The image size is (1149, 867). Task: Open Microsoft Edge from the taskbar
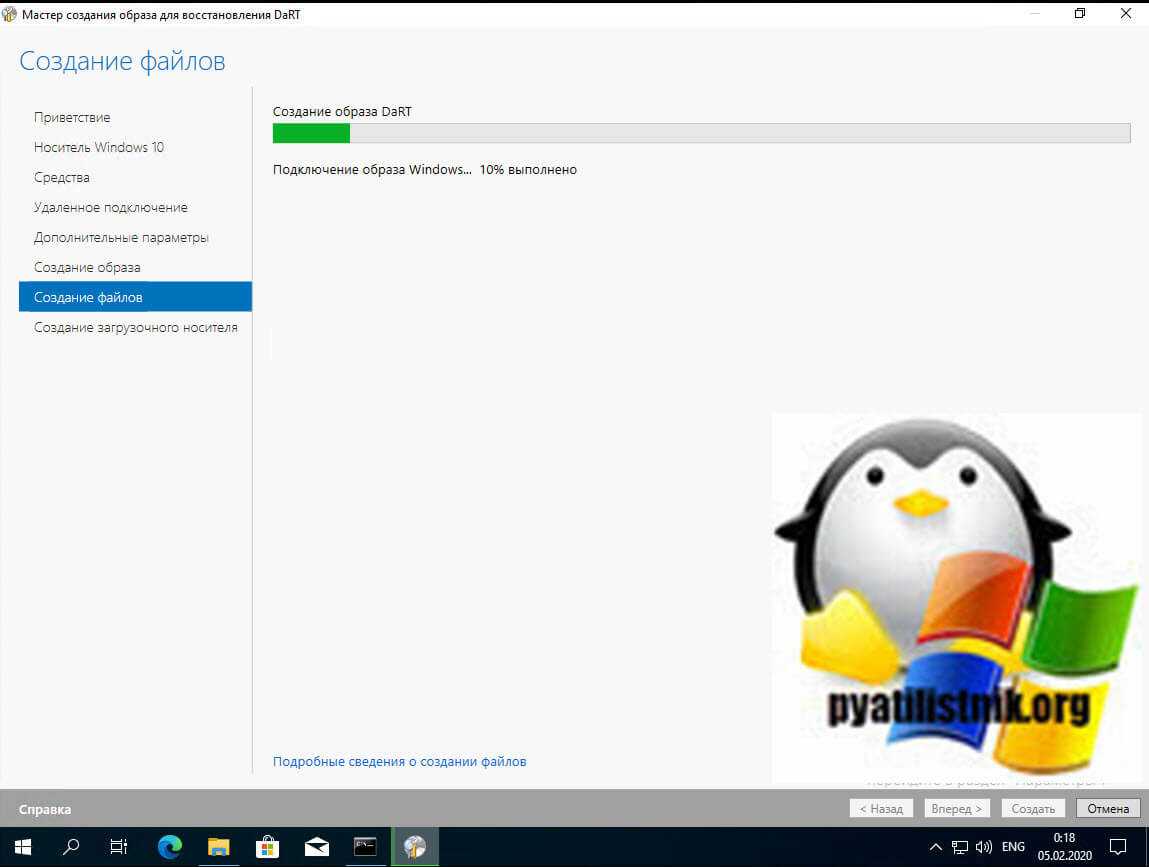coord(170,846)
